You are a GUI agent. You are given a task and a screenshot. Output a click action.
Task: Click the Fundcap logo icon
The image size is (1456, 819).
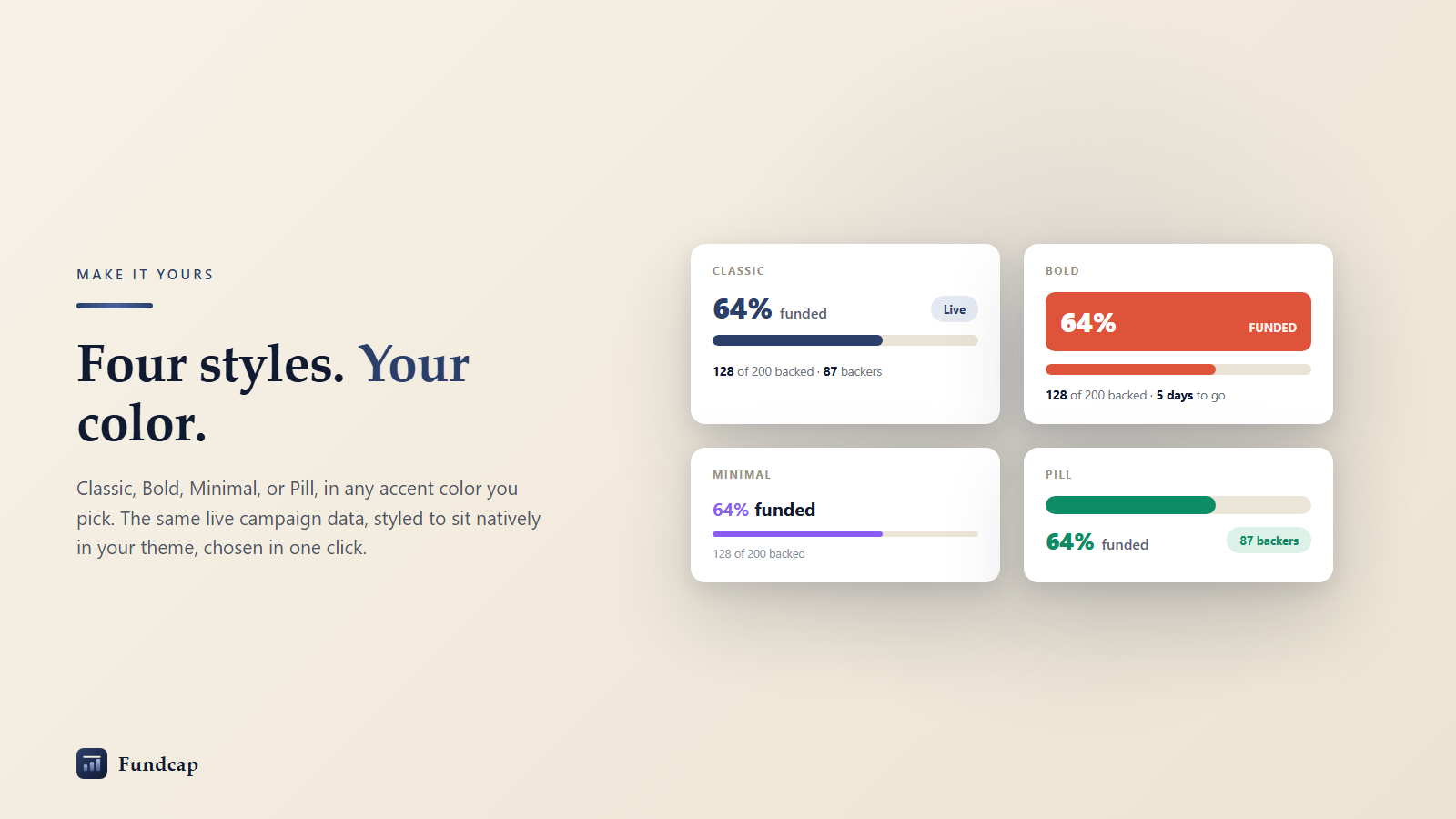[x=92, y=763]
